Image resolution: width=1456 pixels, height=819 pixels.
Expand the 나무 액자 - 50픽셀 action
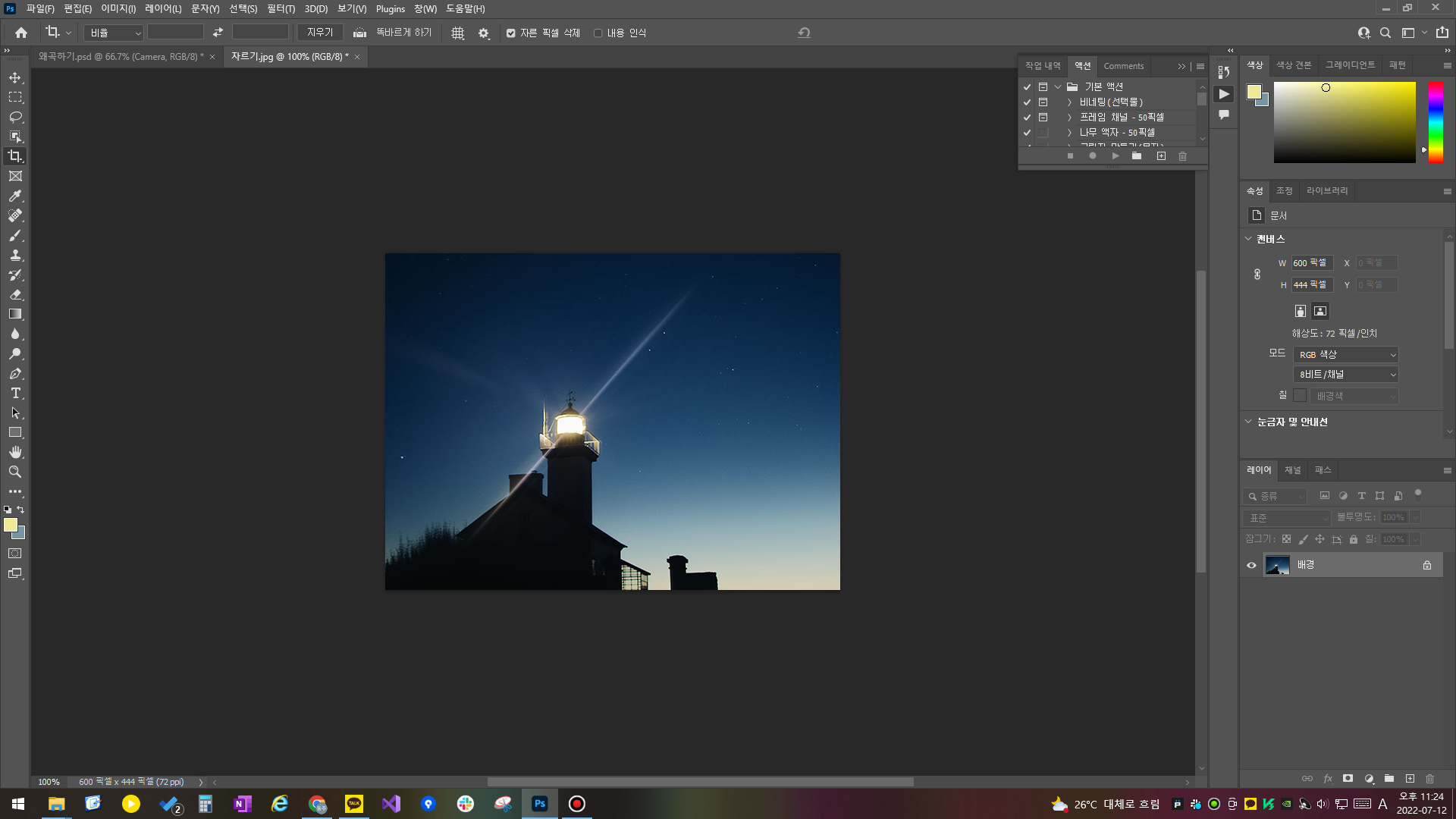1069,133
